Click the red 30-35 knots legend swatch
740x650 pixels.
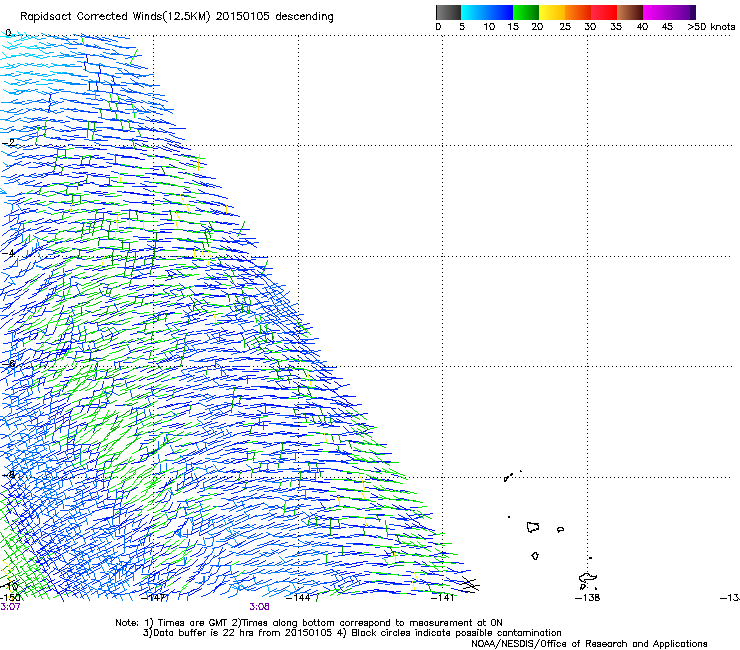coord(604,12)
